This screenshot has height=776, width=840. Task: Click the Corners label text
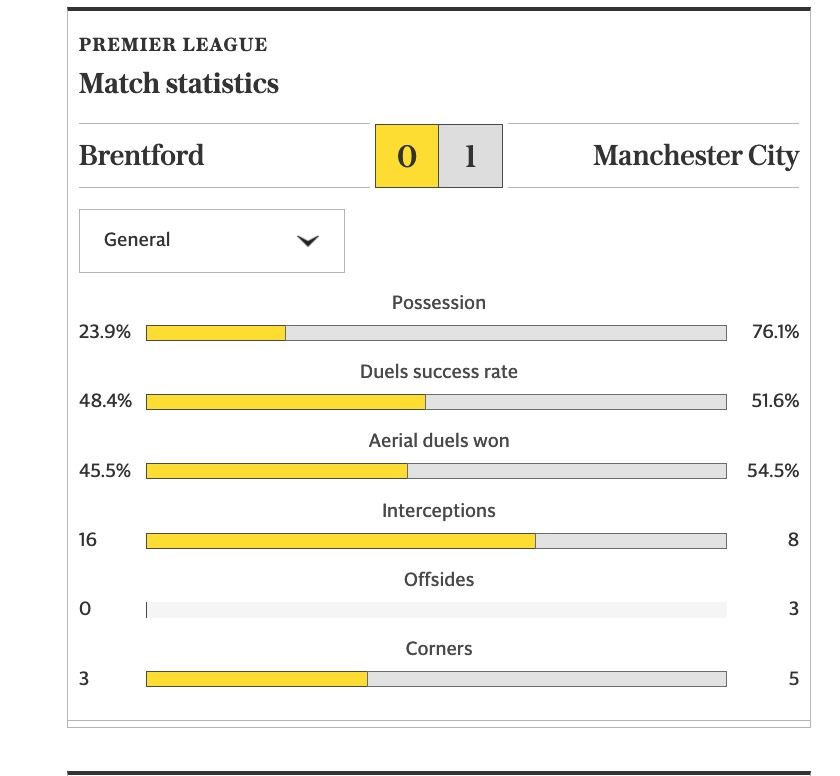[439, 649]
